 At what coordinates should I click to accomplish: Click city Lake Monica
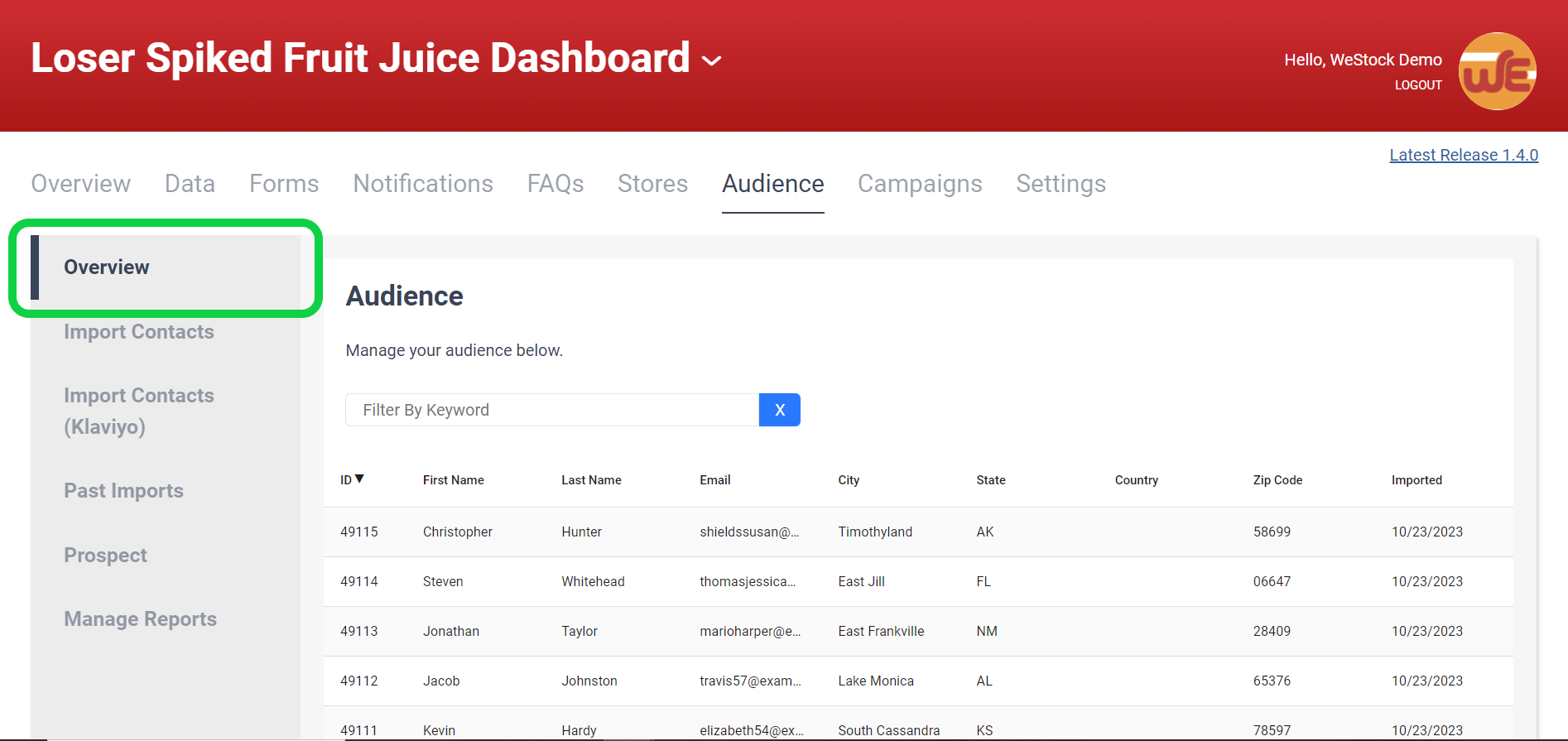tap(876, 681)
